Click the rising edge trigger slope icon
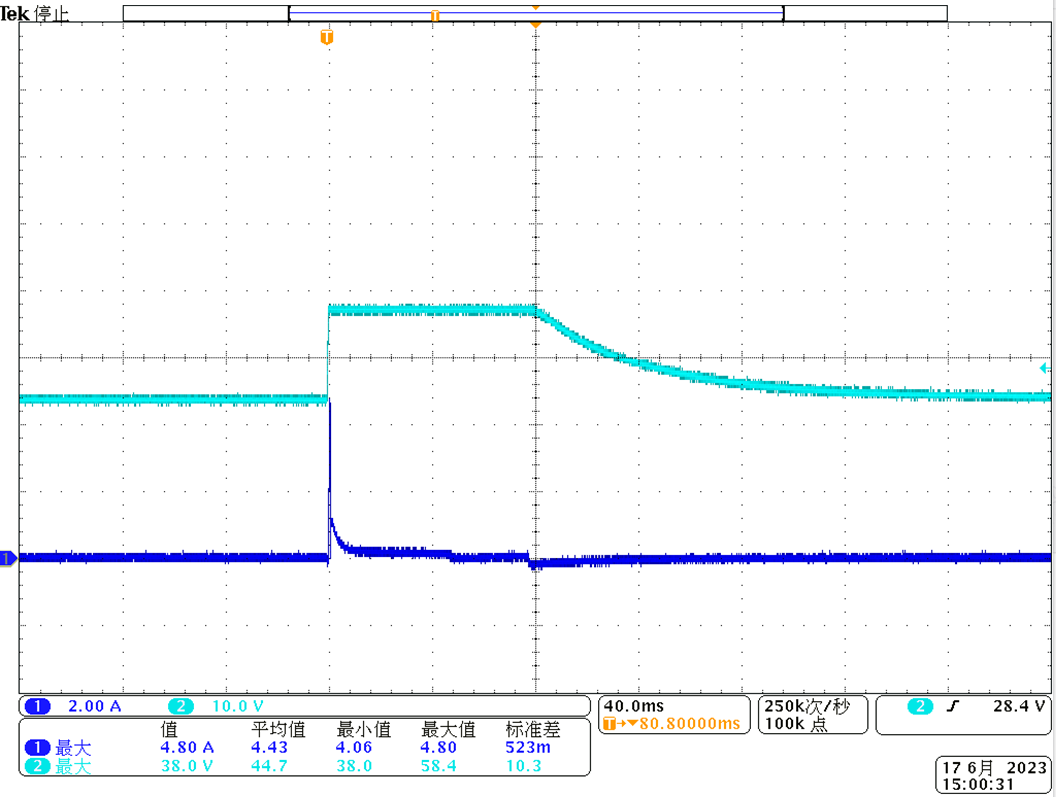Viewport: 1056px width, 797px height. (x=953, y=707)
